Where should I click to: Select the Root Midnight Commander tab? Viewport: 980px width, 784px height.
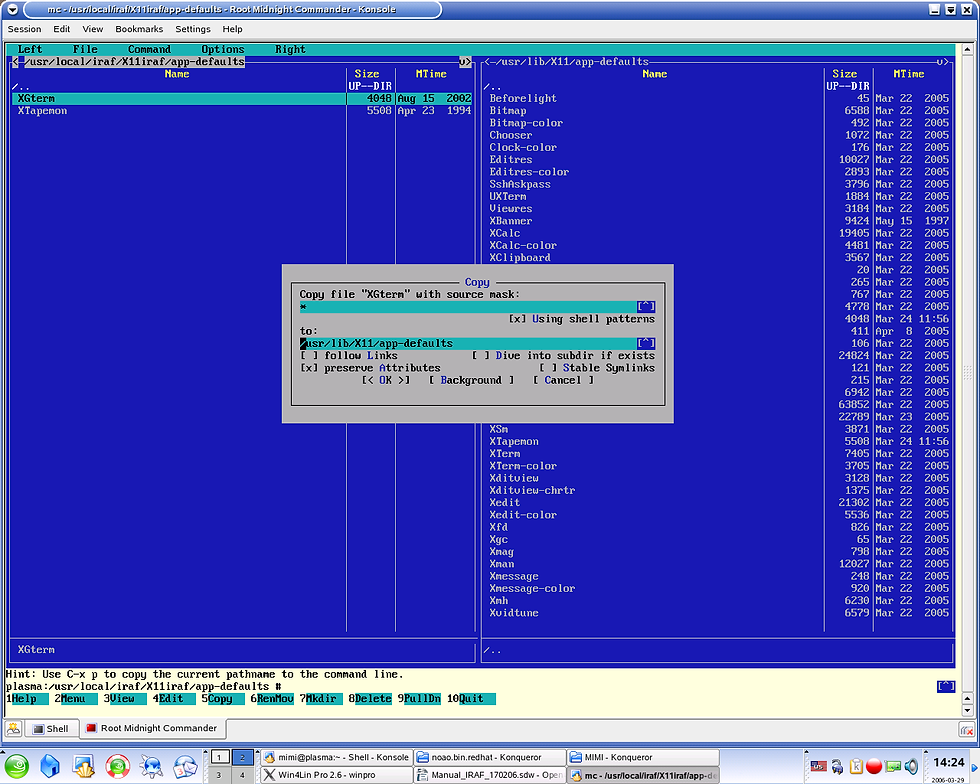tap(152, 728)
